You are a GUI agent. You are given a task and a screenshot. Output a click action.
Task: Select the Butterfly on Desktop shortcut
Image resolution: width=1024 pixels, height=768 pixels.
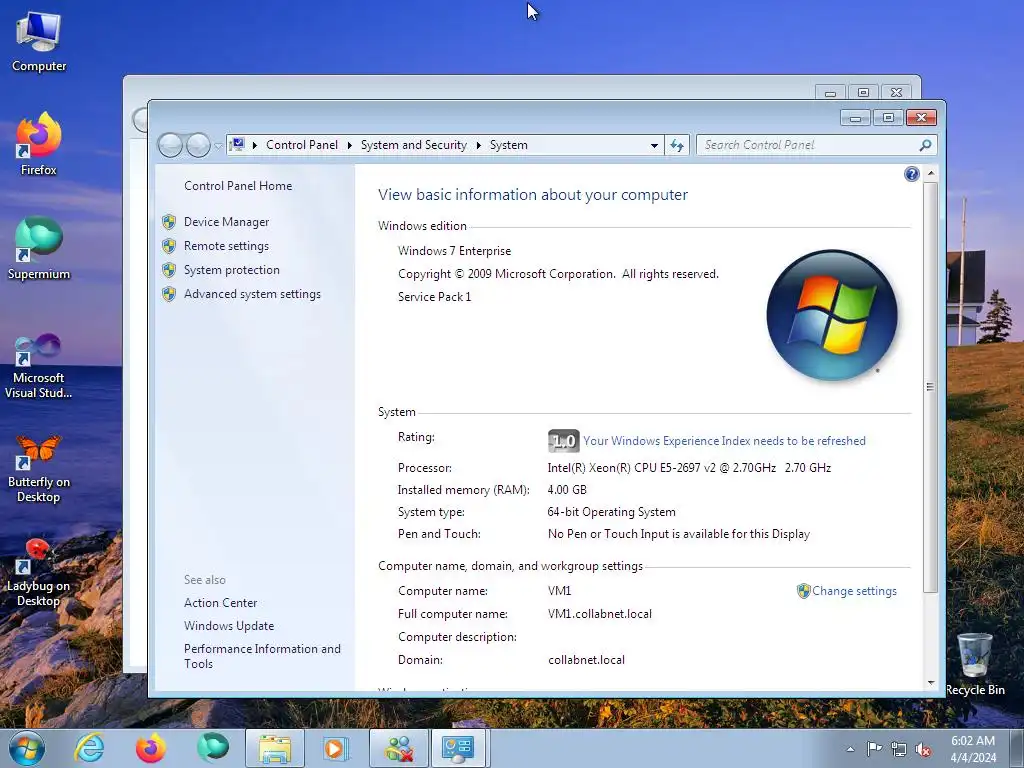(x=39, y=469)
